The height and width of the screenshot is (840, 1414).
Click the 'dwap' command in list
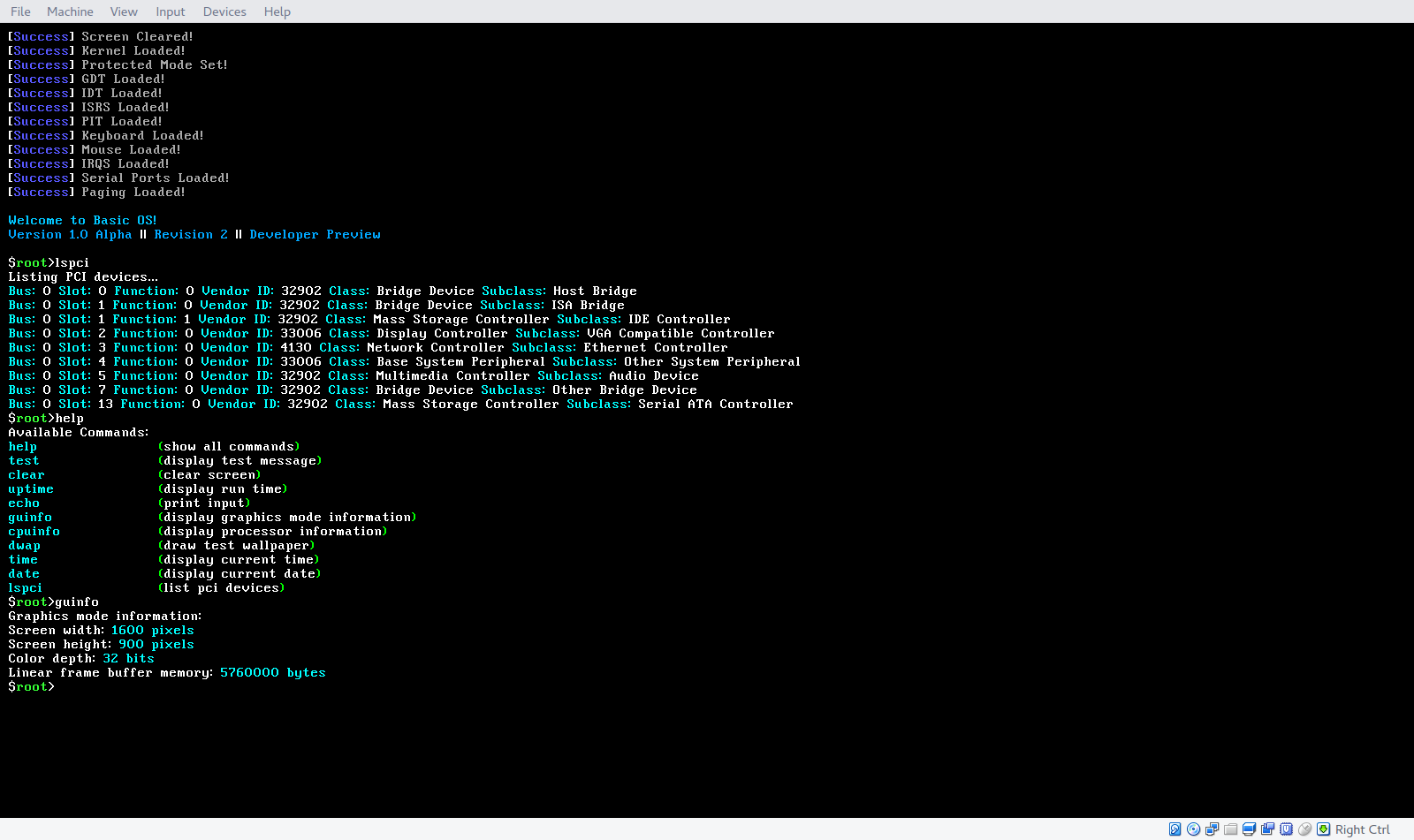click(x=25, y=545)
